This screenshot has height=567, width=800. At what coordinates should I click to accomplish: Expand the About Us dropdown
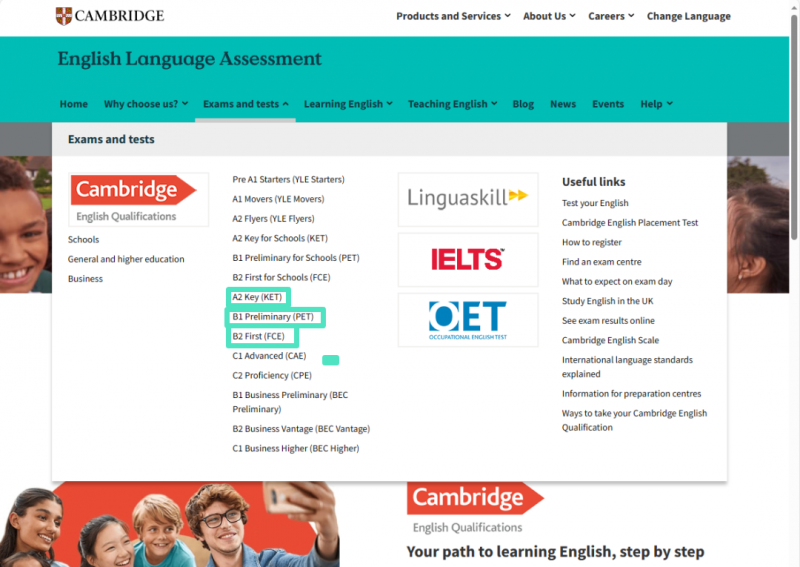[x=549, y=16]
